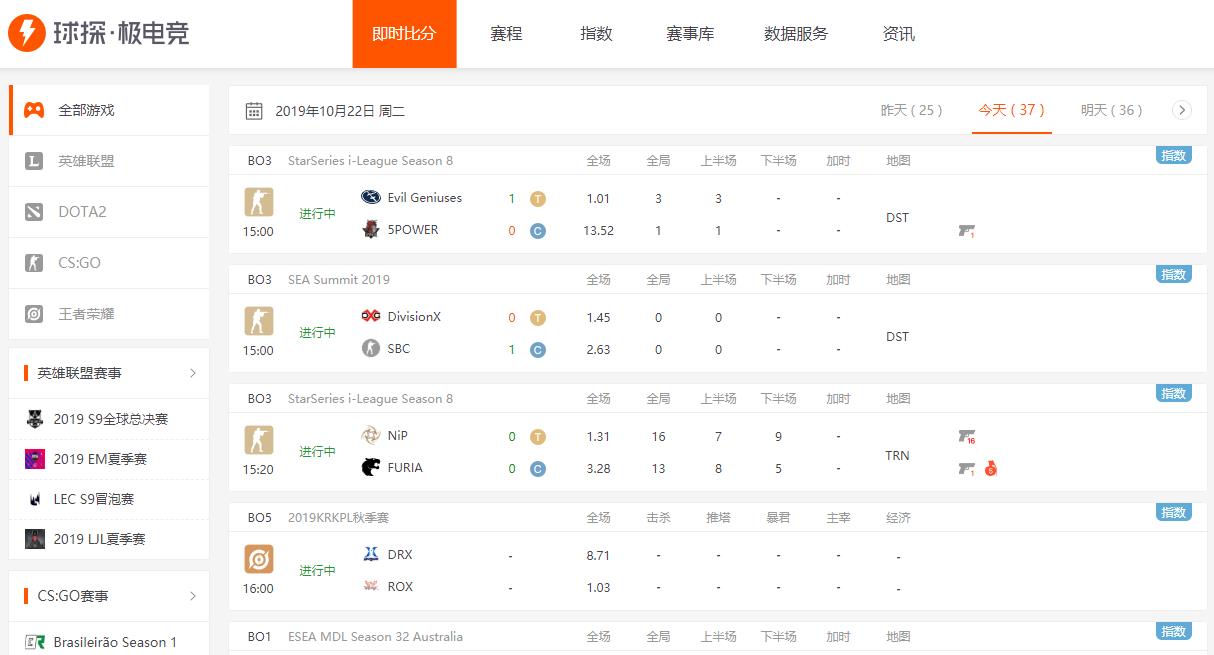Viewport: 1214px width, 655px height.
Task: Go to next dates with the right arrow
Action: pyautogui.click(x=1182, y=110)
